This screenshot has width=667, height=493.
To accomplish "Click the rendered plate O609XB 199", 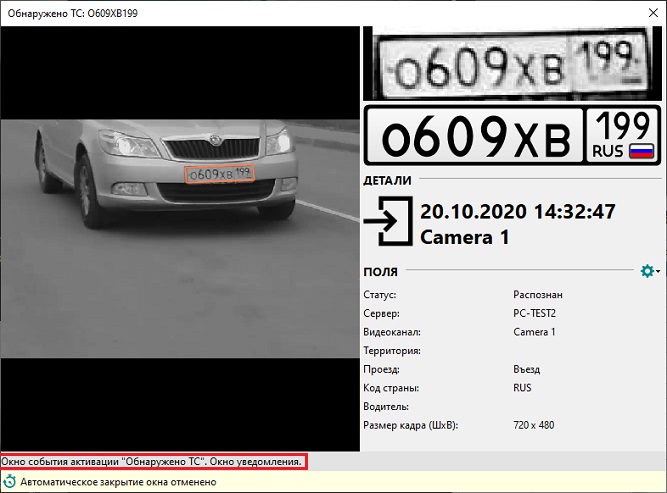I will 512,135.
